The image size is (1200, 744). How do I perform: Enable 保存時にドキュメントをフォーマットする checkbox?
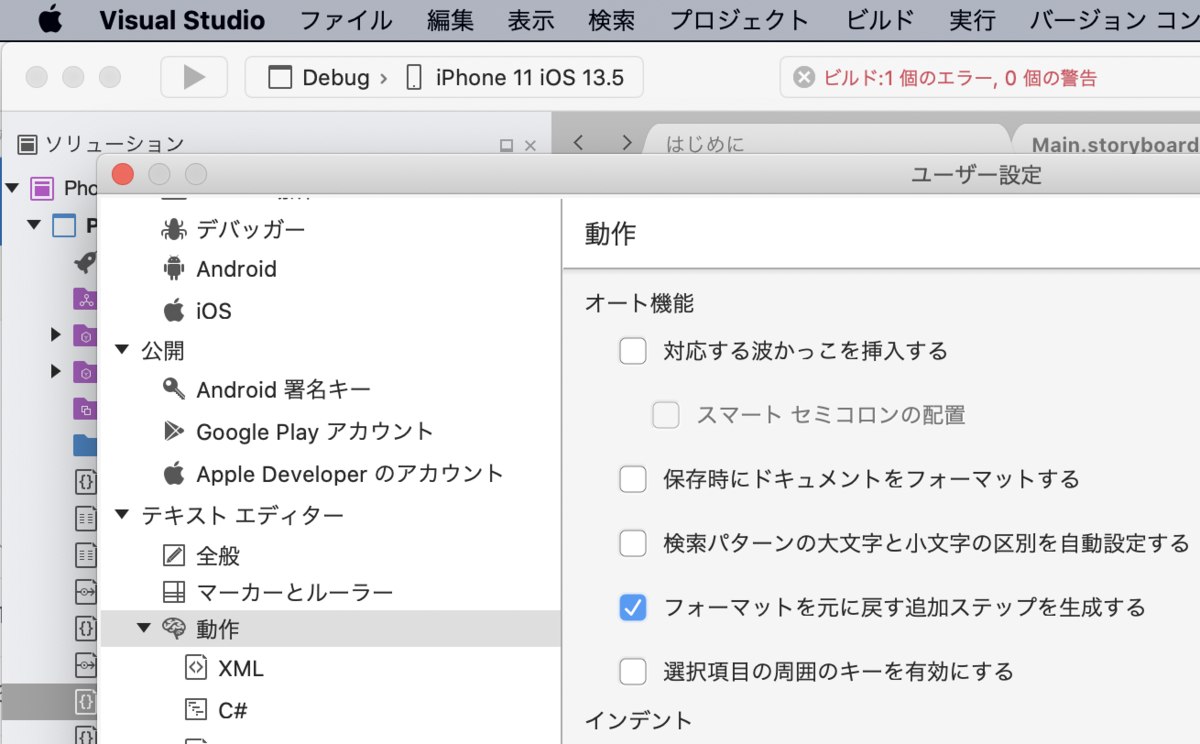tap(633, 479)
